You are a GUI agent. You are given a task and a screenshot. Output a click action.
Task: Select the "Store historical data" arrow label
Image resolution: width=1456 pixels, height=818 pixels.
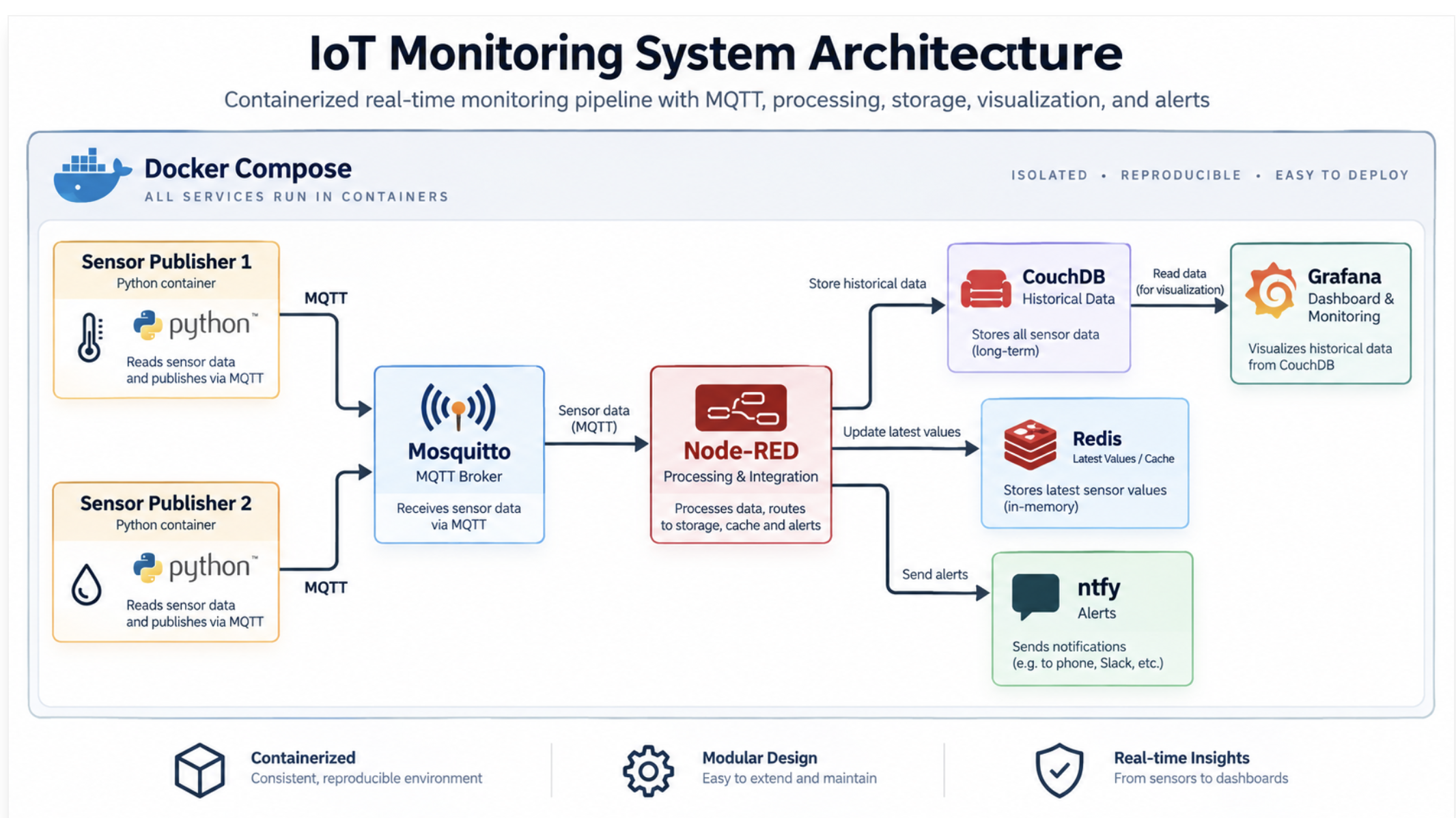point(867,284)
